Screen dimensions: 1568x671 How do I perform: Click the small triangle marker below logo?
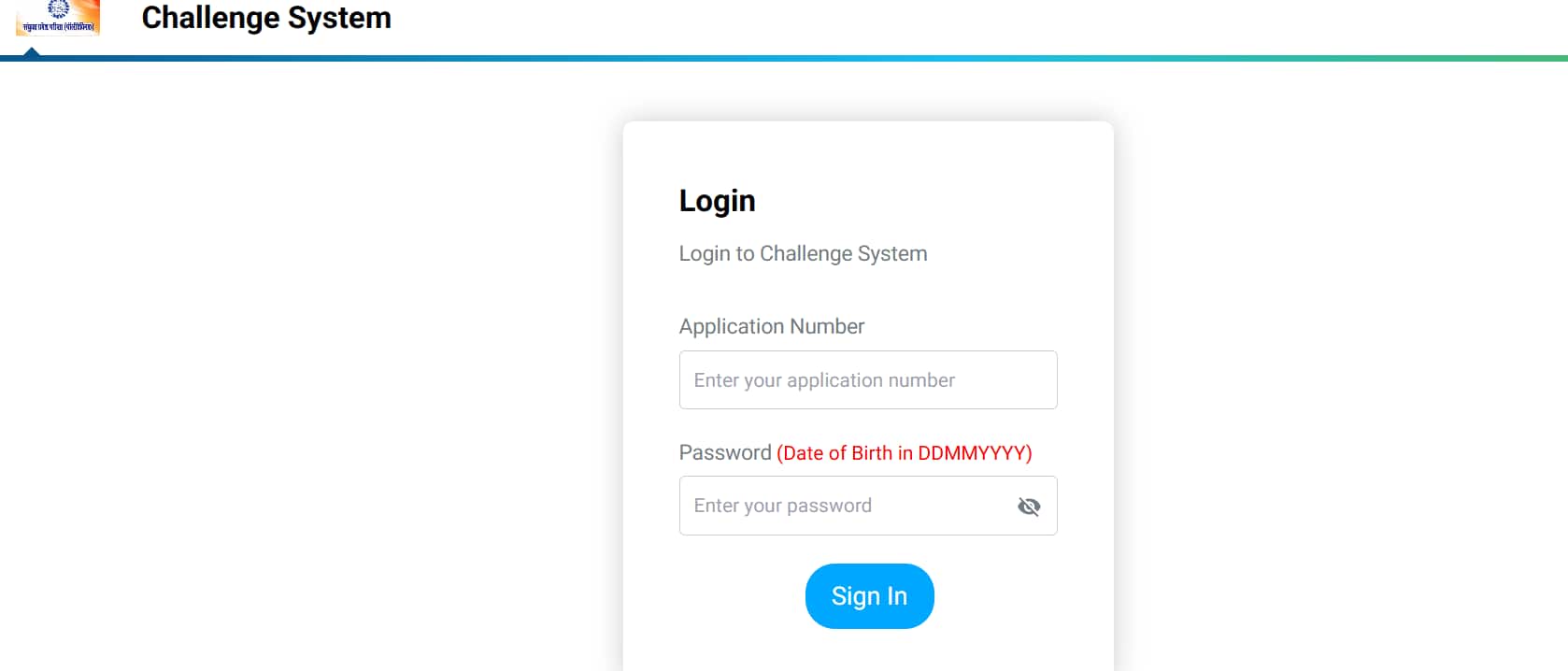tap(32, 52)
